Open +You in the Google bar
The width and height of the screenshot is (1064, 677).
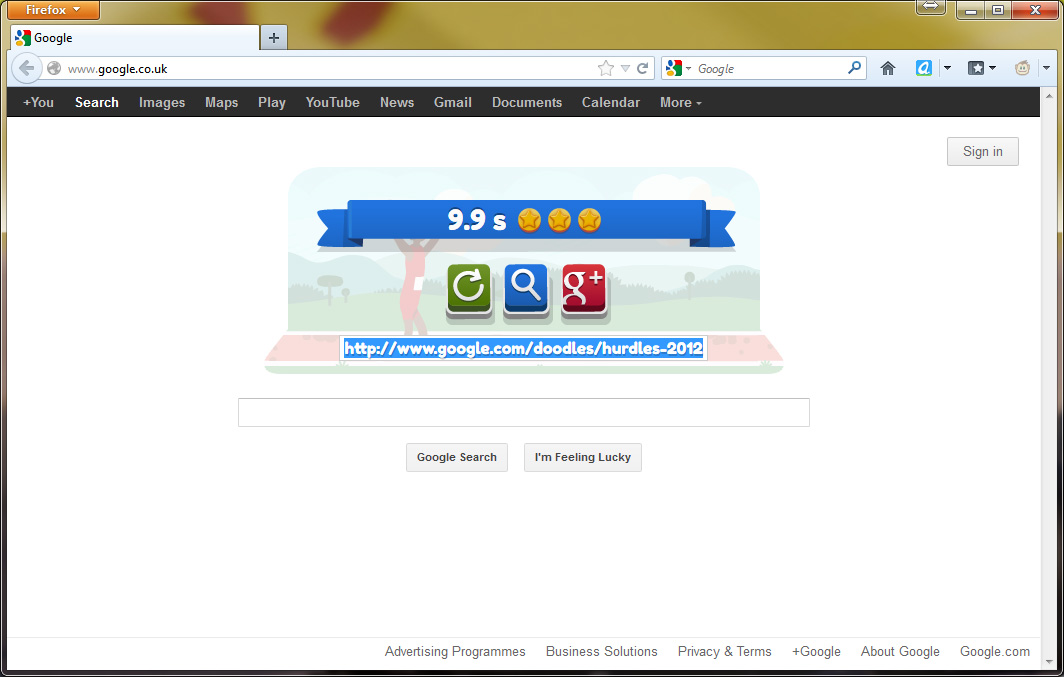click(x=38, y=102)
